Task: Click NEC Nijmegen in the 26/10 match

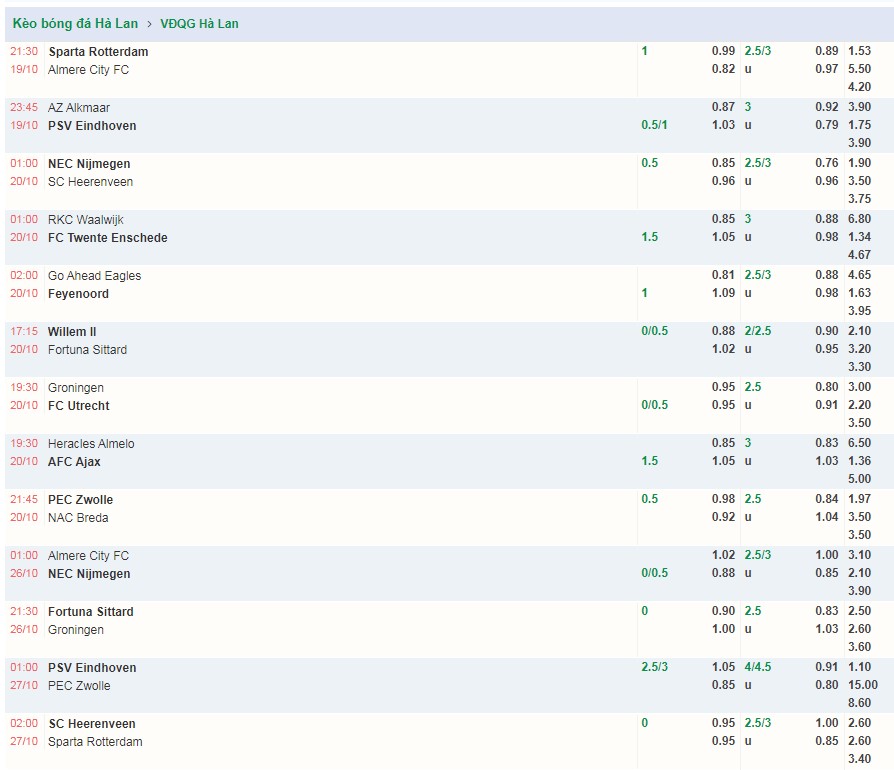Action: pyautogui.click(x=89, y=573)
